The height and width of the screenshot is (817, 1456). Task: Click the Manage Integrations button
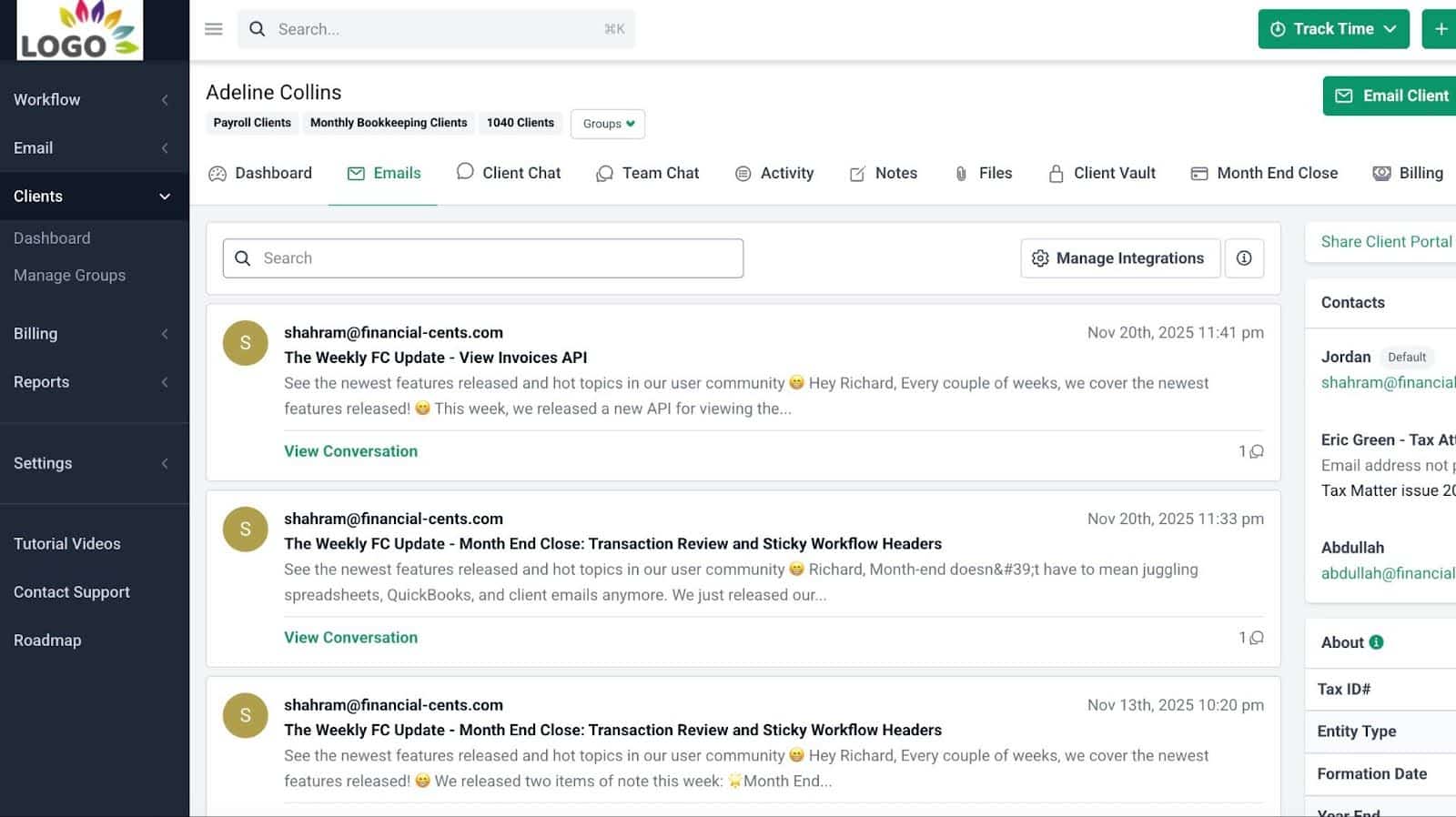[x=1120, y=258]
